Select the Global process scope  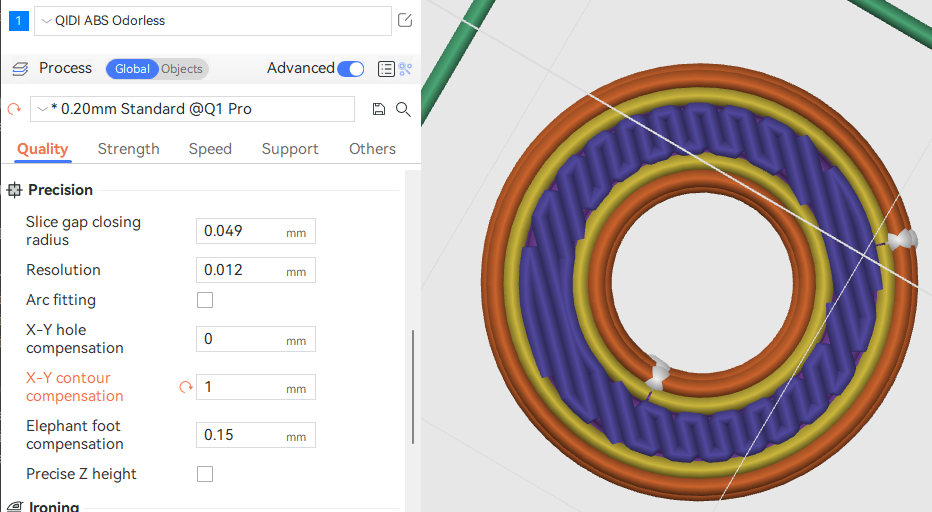point(132,69)
